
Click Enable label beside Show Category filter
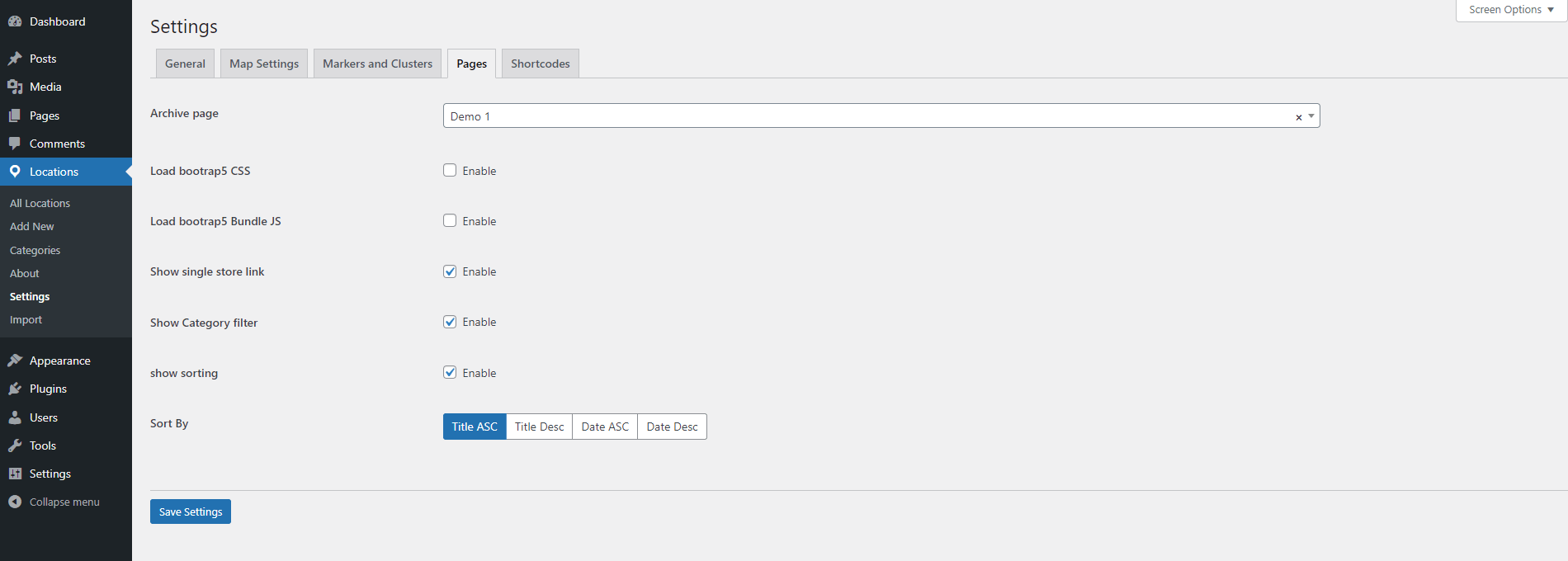479,322
